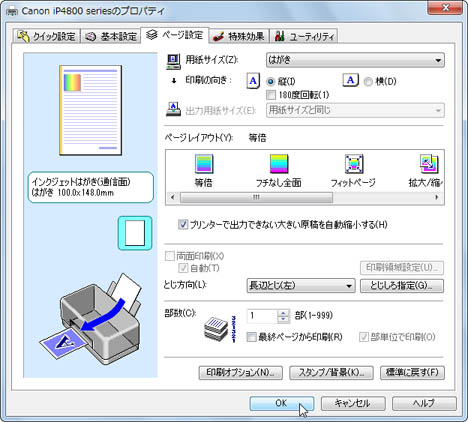
Task: Select the 等倍 page layout icon
Action: point(204,164)
